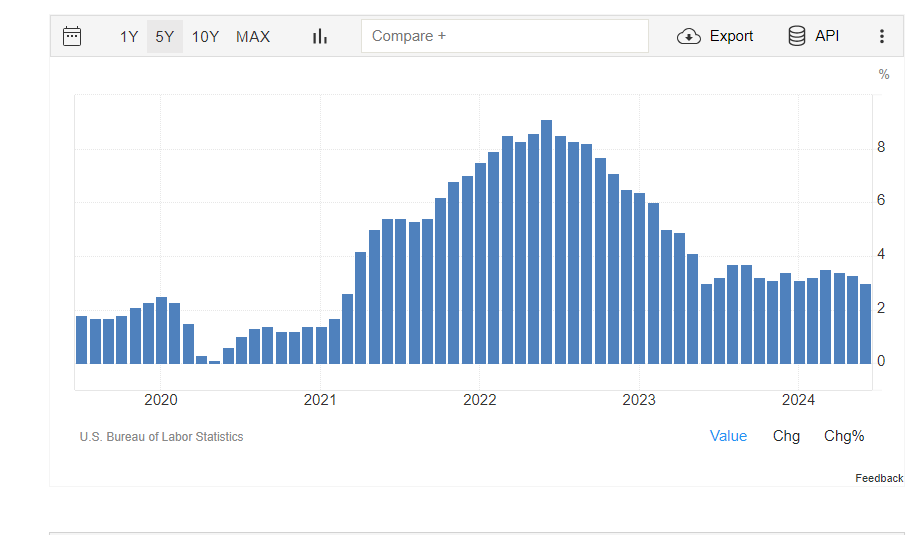911x535 pixels.
Task: Click the 2023 x-axis label
Action: point(639,400)
